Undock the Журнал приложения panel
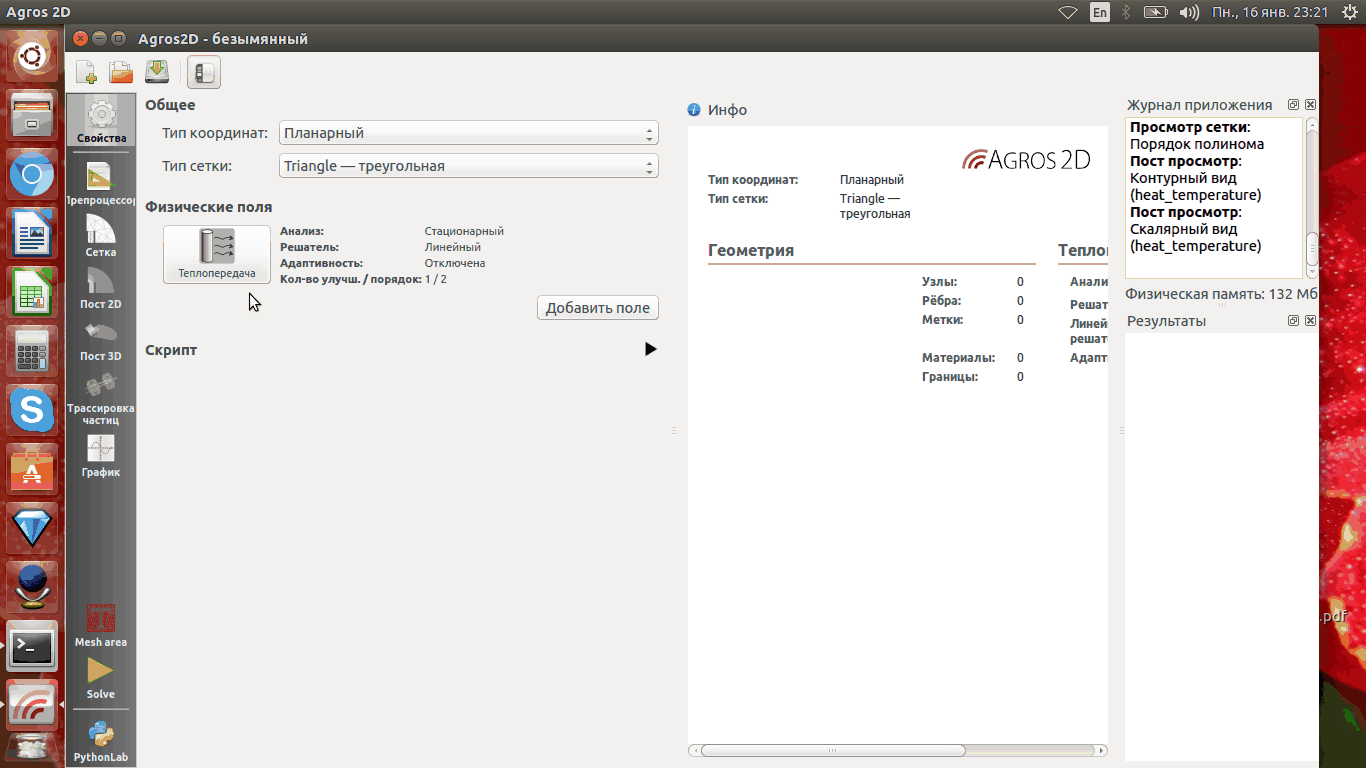Screen dimensions: 1366x768 coord(1293,105)
